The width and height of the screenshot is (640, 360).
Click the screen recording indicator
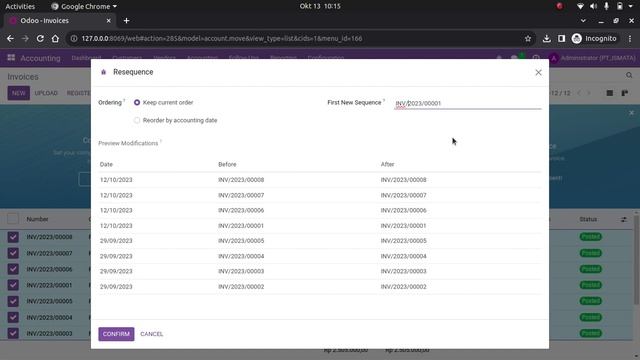[559, 6]
